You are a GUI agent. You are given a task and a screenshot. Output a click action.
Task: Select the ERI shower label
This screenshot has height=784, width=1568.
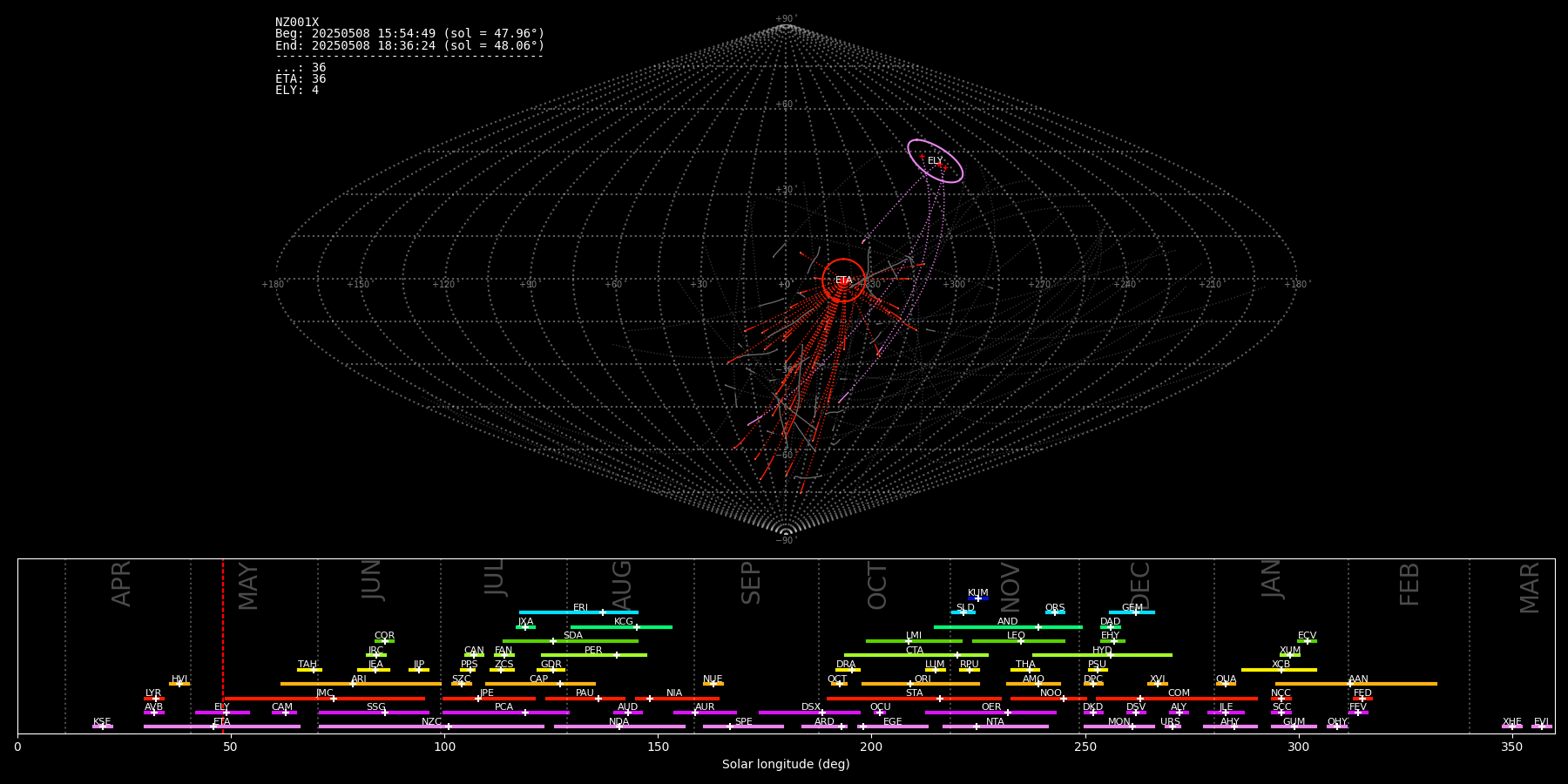tap(581, 608)
